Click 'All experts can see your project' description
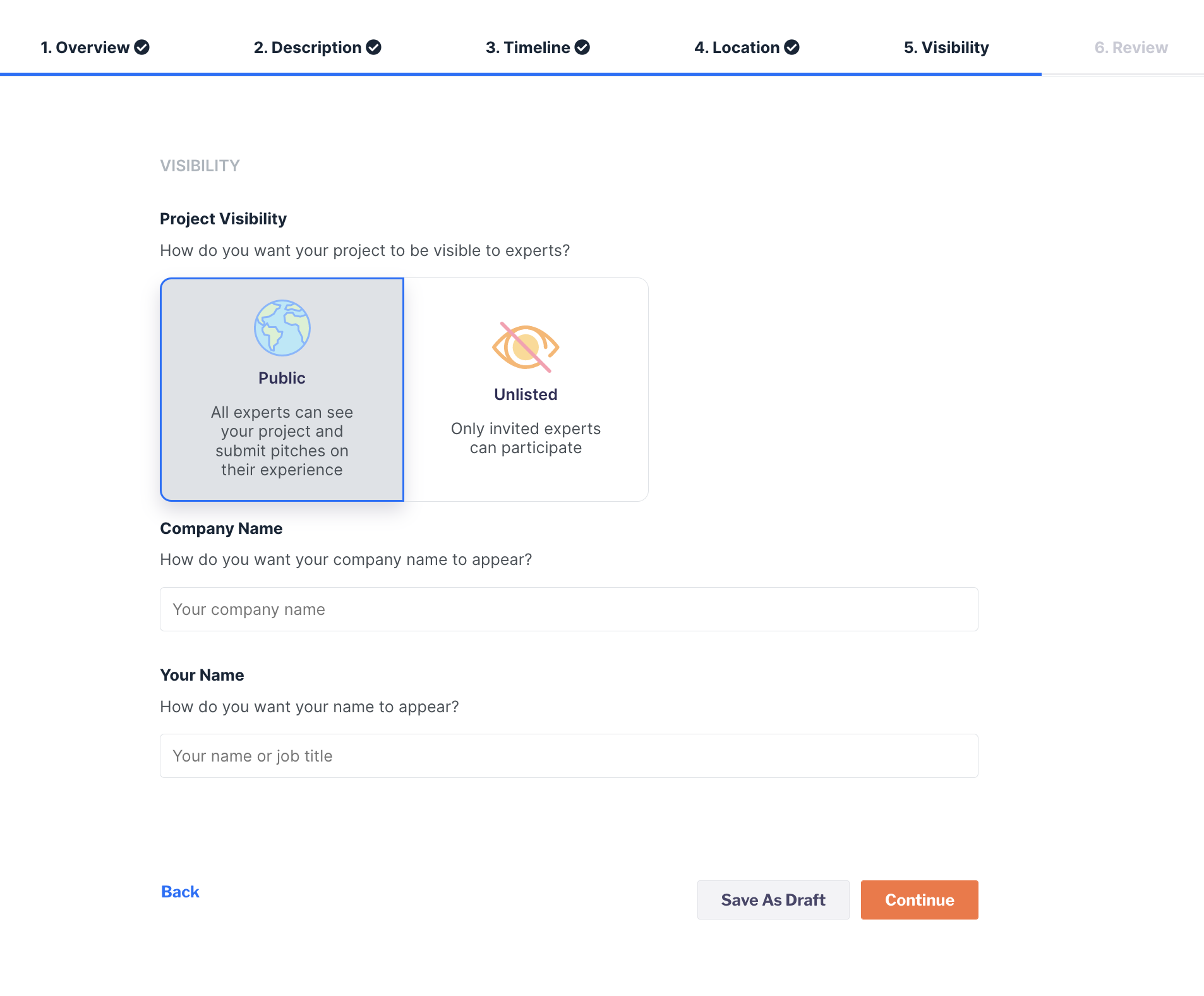Viewport: 1204px width, 996px height. (282, 440)
